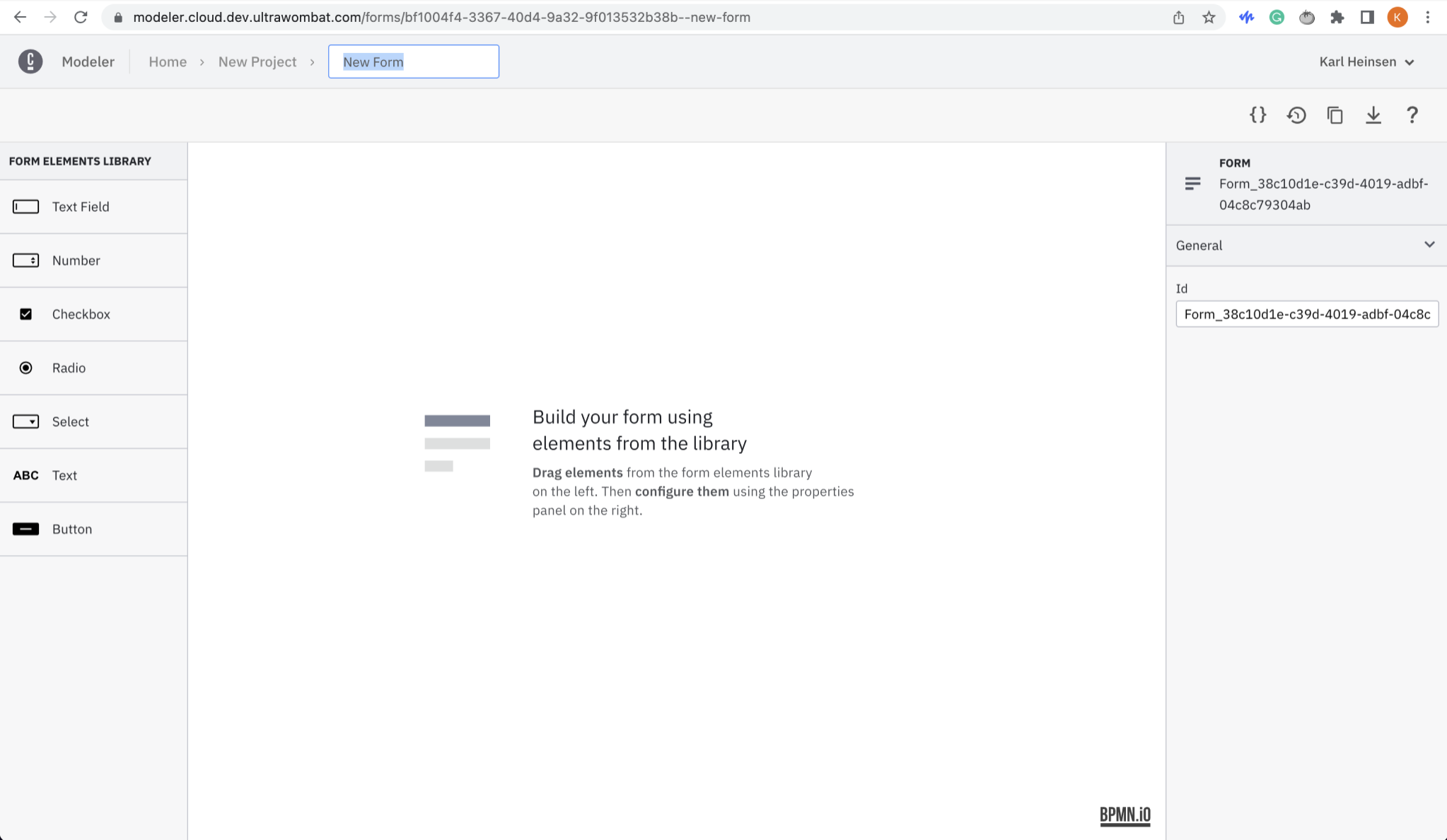
Task: Open the form JSON editor via curly braces icon
Action: [1258, 114]
